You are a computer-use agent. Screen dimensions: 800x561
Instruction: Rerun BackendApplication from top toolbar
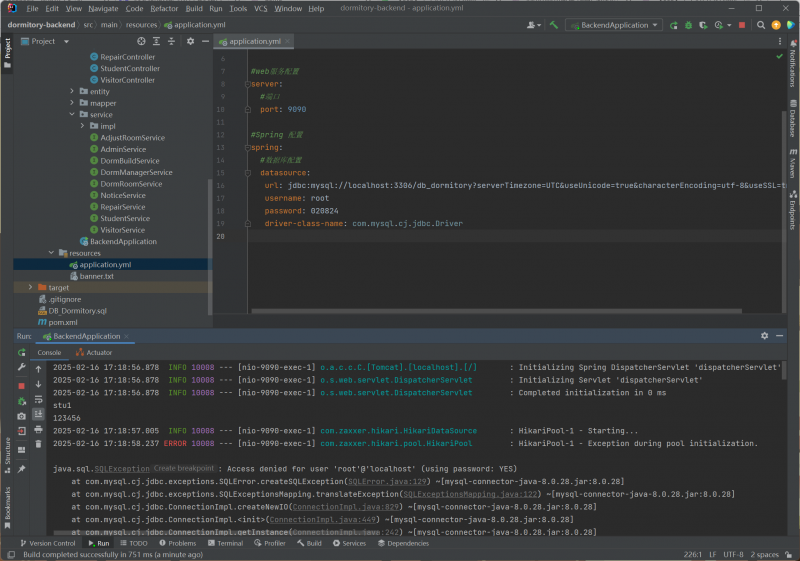click(673, 25)
